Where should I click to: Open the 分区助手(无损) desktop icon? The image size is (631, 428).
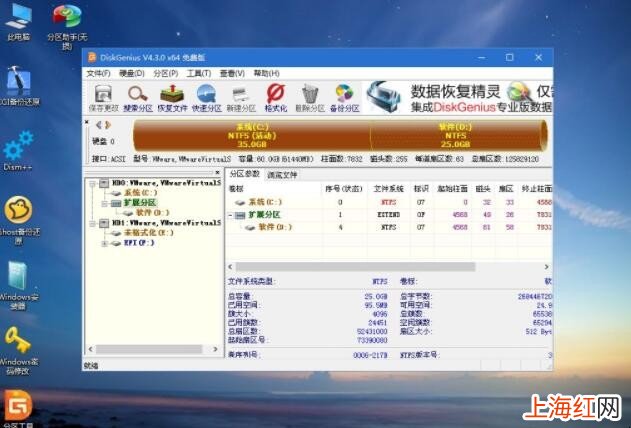[67, 27]
